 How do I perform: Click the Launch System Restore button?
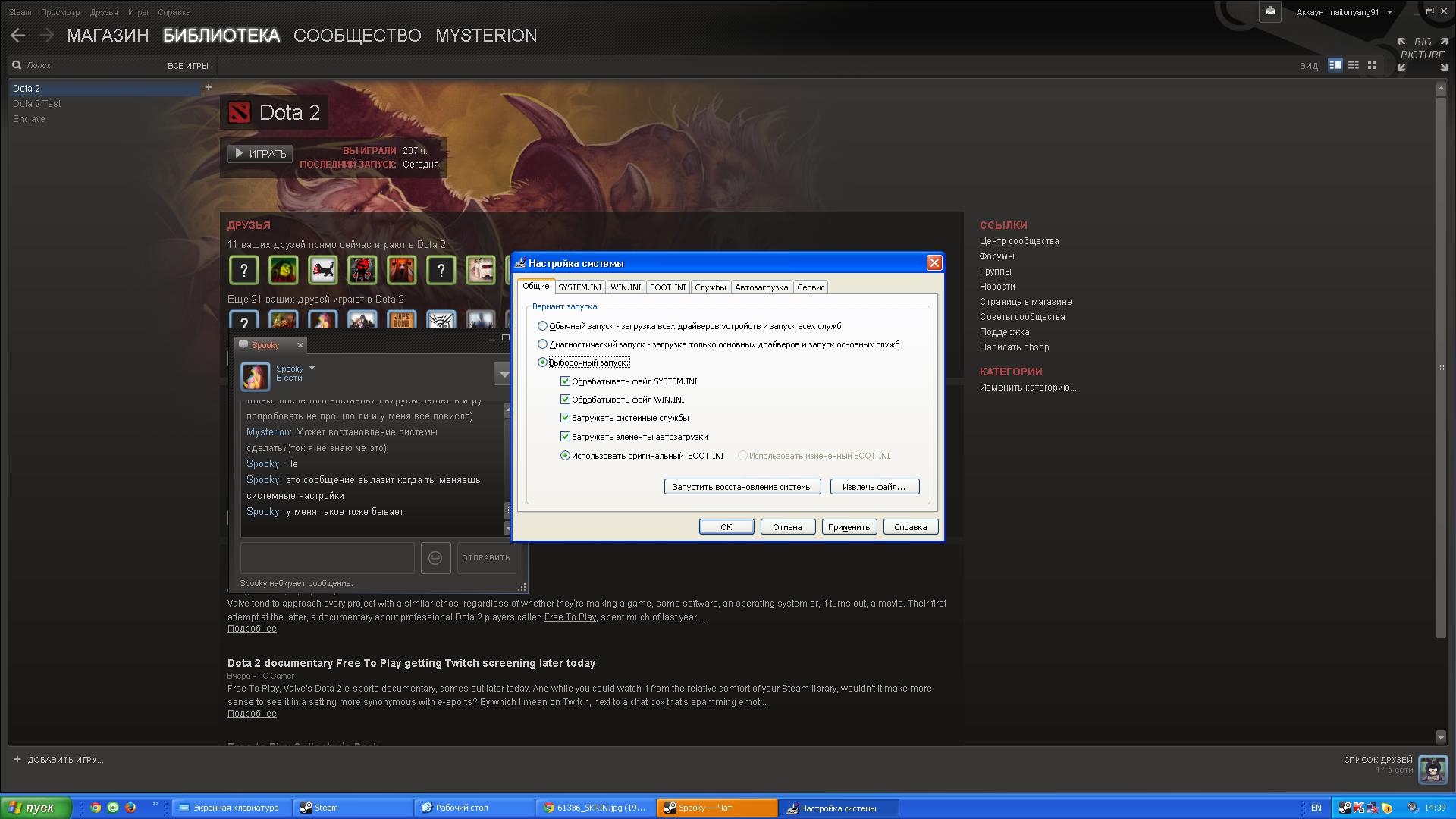coord(742,487)
